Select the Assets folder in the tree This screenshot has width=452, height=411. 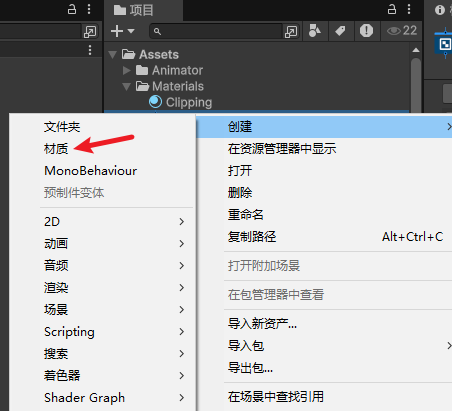pyautogui.click(x=159, y=54)
